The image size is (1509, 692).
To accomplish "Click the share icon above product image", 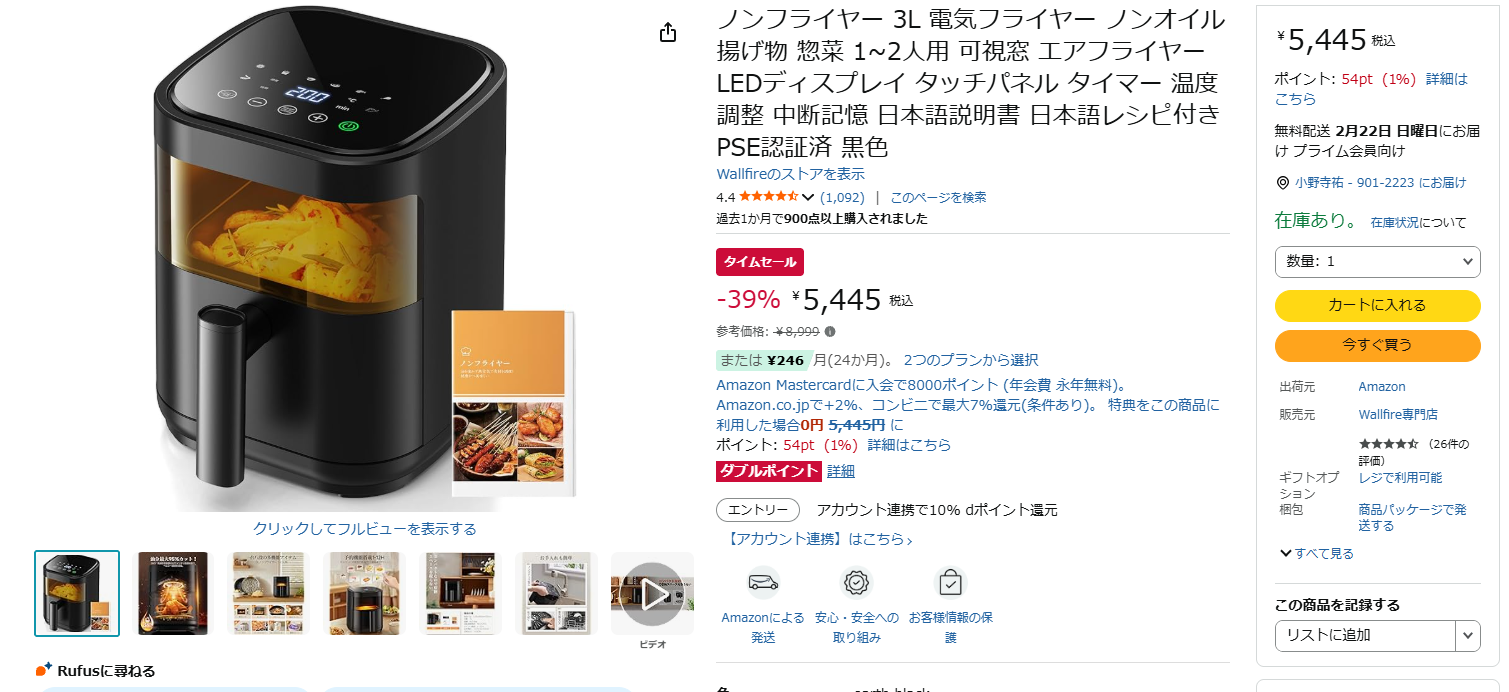I will click(x=669, y=33).
